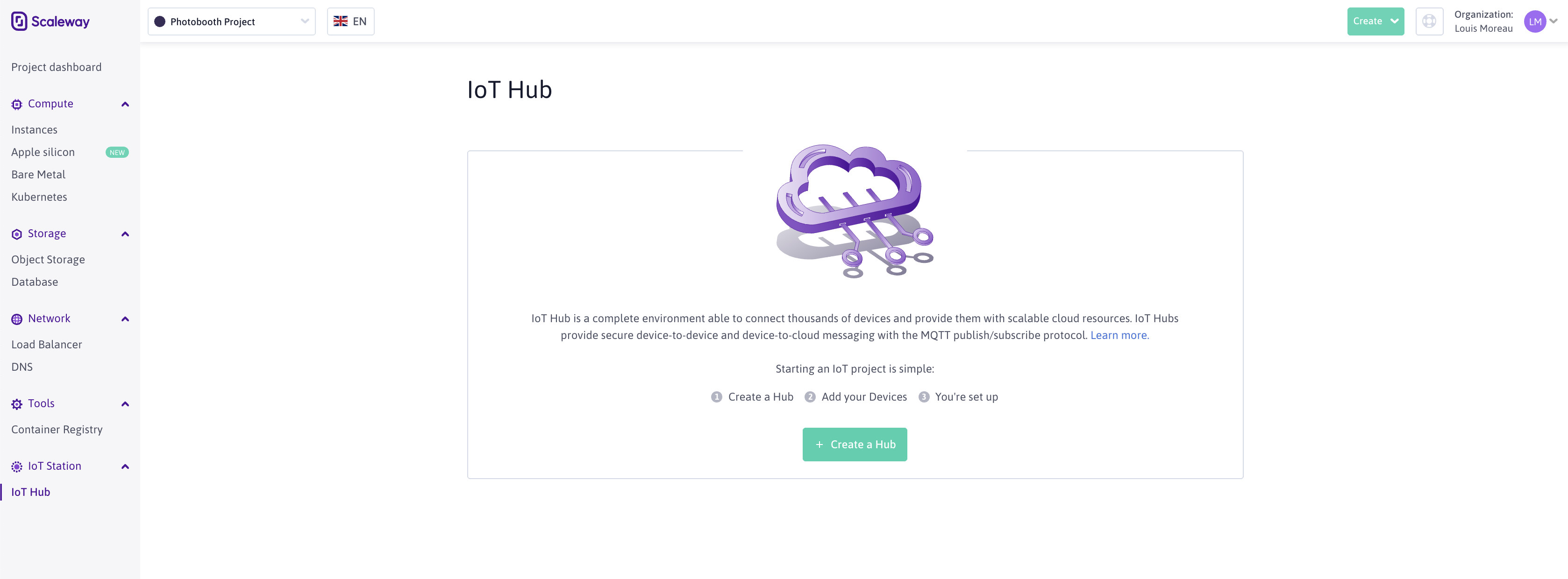This screenshot has width=1568, height=579.
Task: Collapse the Storage section
Action: click(x=124, y=234)
